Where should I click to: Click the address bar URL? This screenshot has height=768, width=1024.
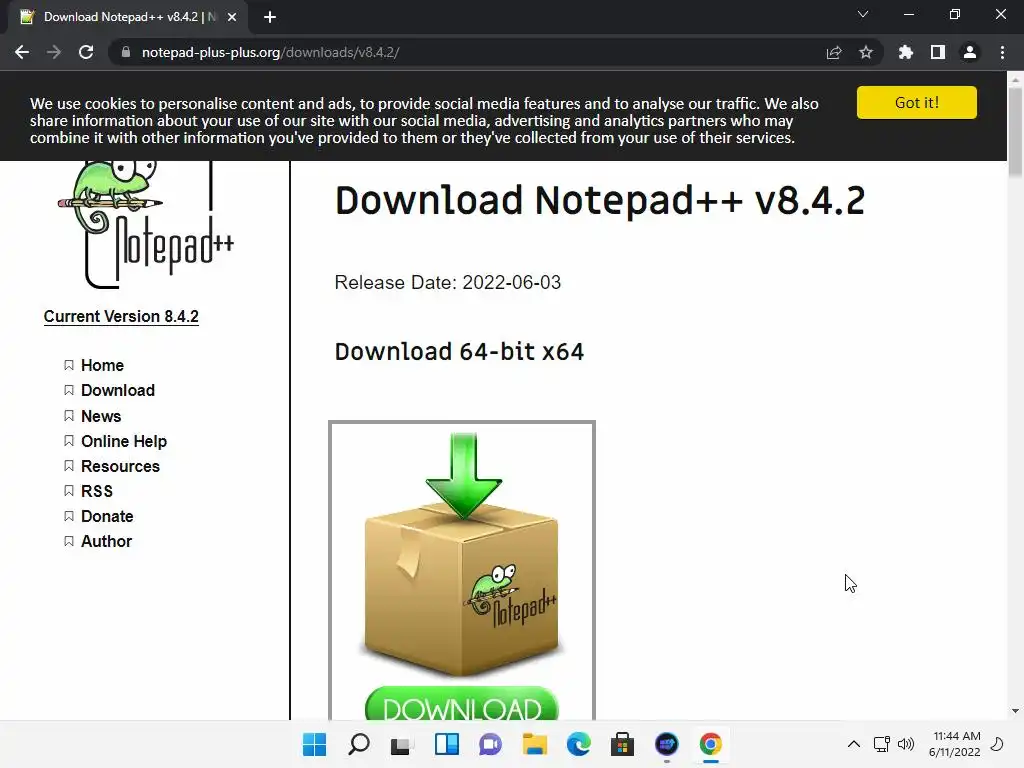[x=270, y=52]
